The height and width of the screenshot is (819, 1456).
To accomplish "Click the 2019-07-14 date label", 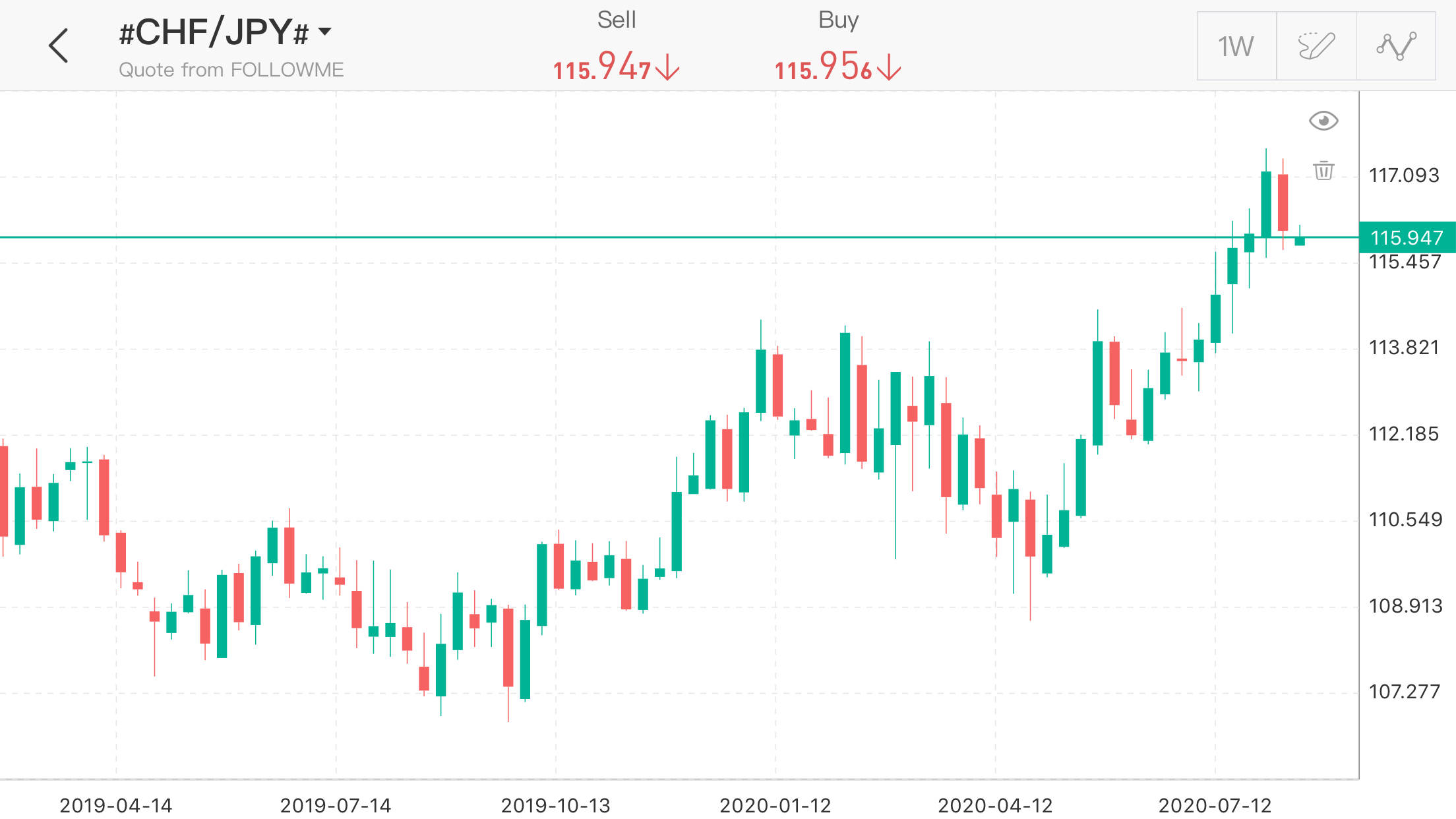I will (x=336, y=805).
